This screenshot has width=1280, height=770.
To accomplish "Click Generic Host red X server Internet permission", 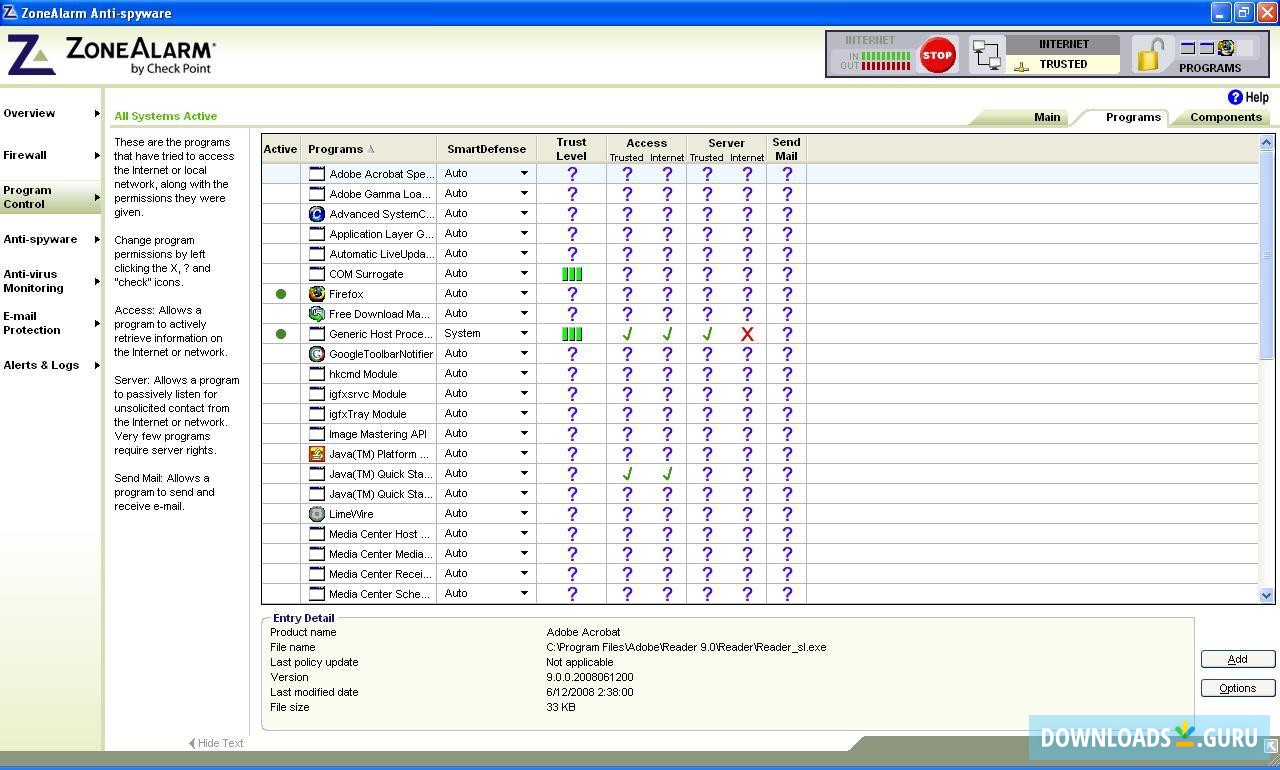I will click(x=747, y=334).
